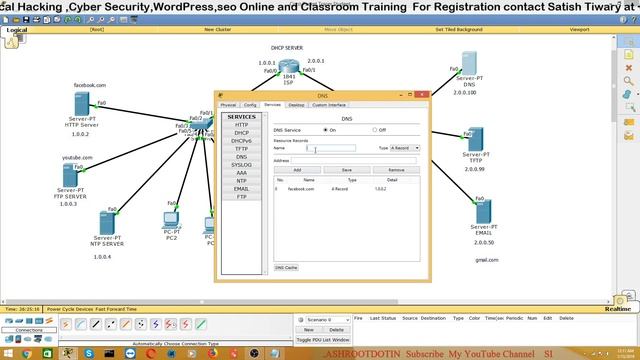This screenshot has height=360, width=640.
Task: Choose the phone cable connection
Action: pos(141,324)
